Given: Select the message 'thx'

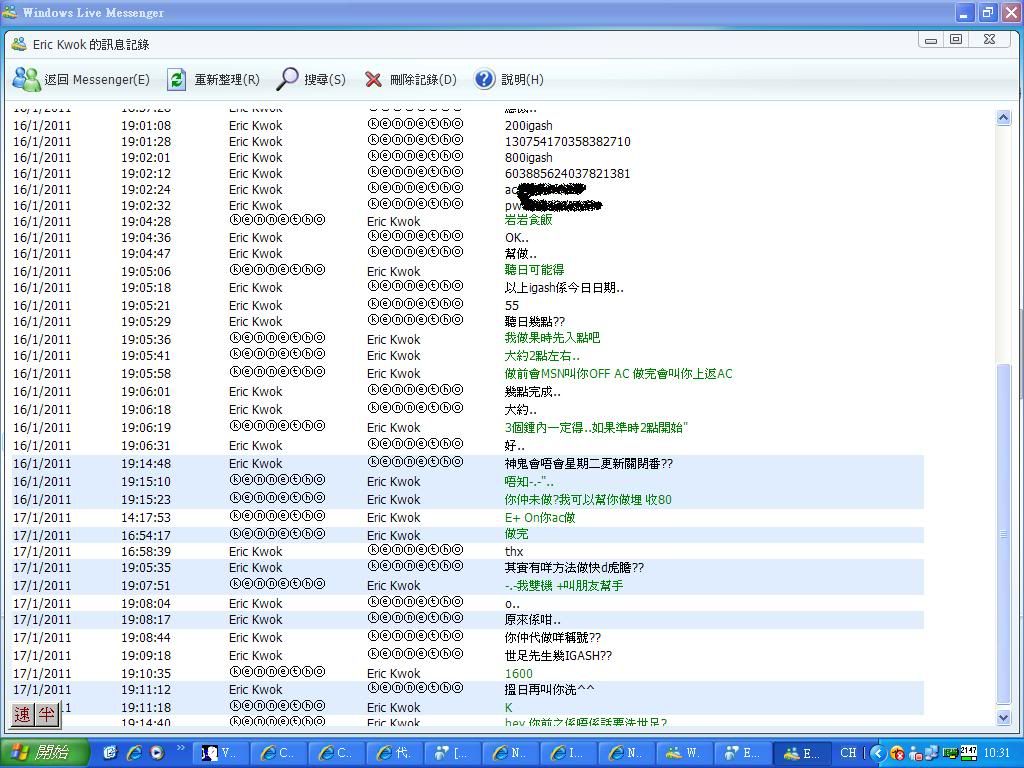Looking at the screenshot, I should tap(514, 551).
